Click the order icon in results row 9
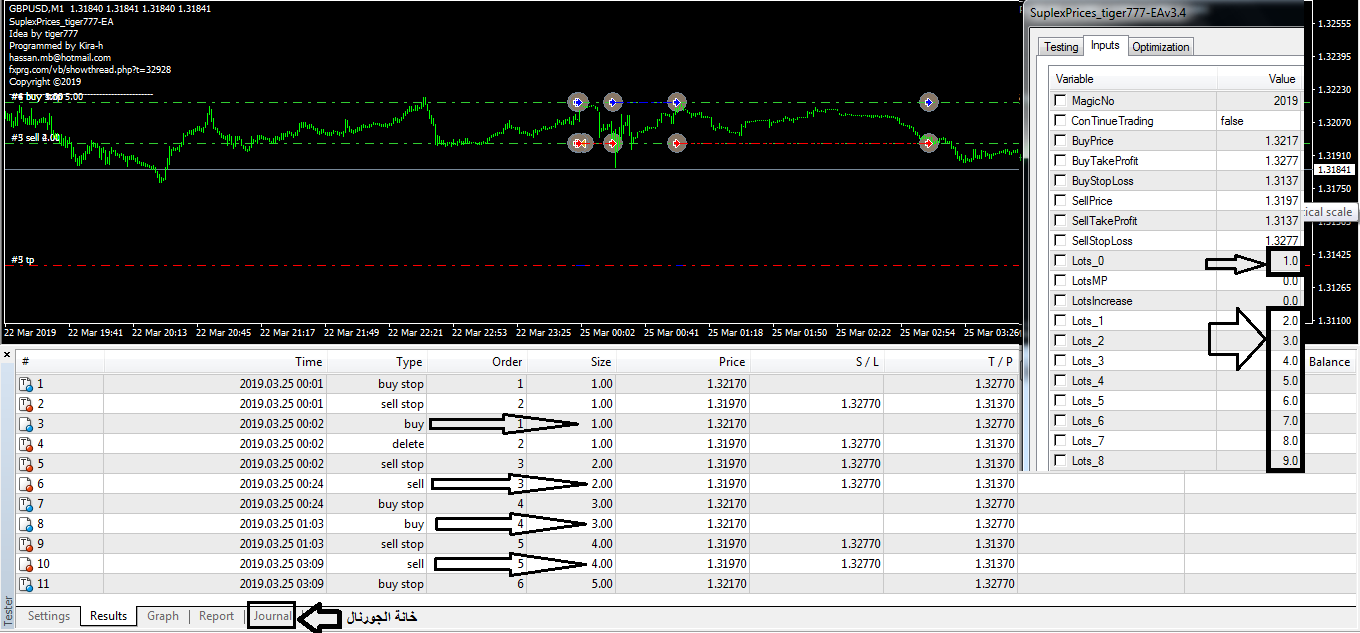The height and width of the screenshot is (633, 1360). (26, 544)
